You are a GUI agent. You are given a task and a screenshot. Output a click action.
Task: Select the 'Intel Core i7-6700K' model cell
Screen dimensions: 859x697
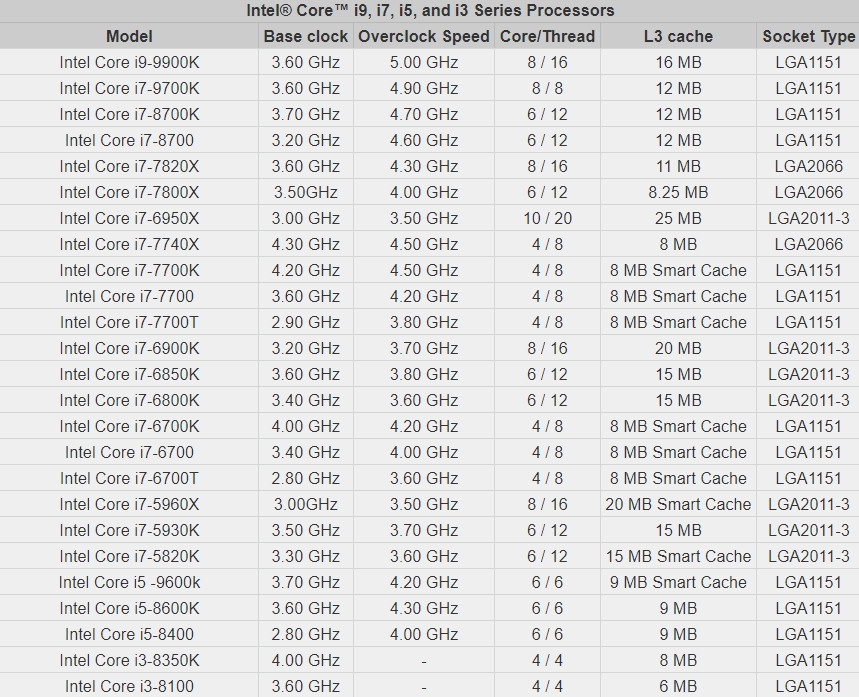(x=129, y=426)
